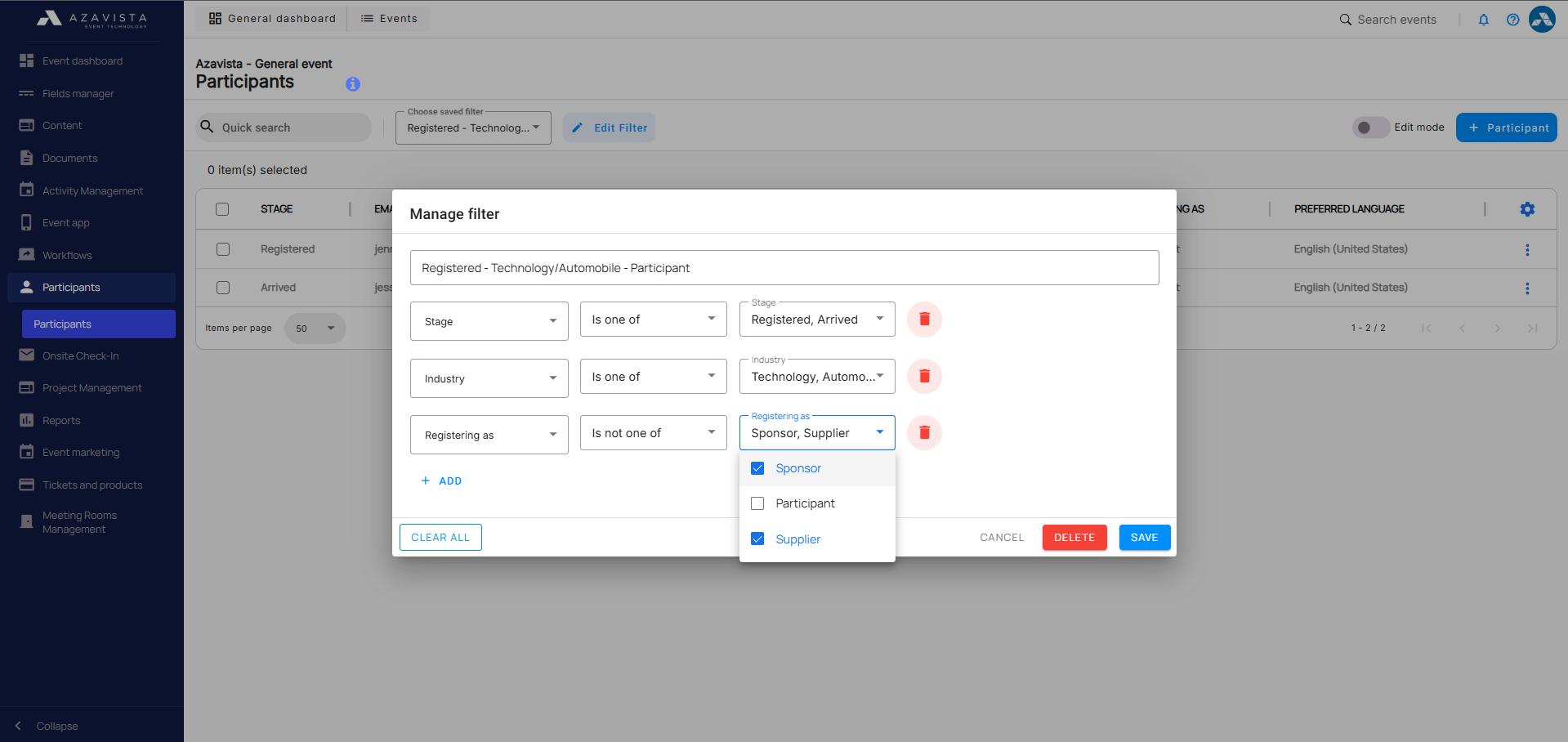This screenshot has width=1568, height=742.
Task: Click the filter name input field
Action: [784, 268]
